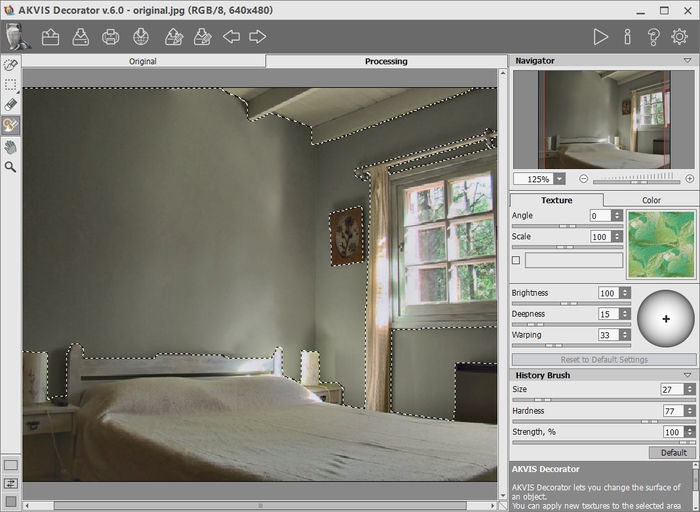Adjust the Strength % slider

point(604,442)
